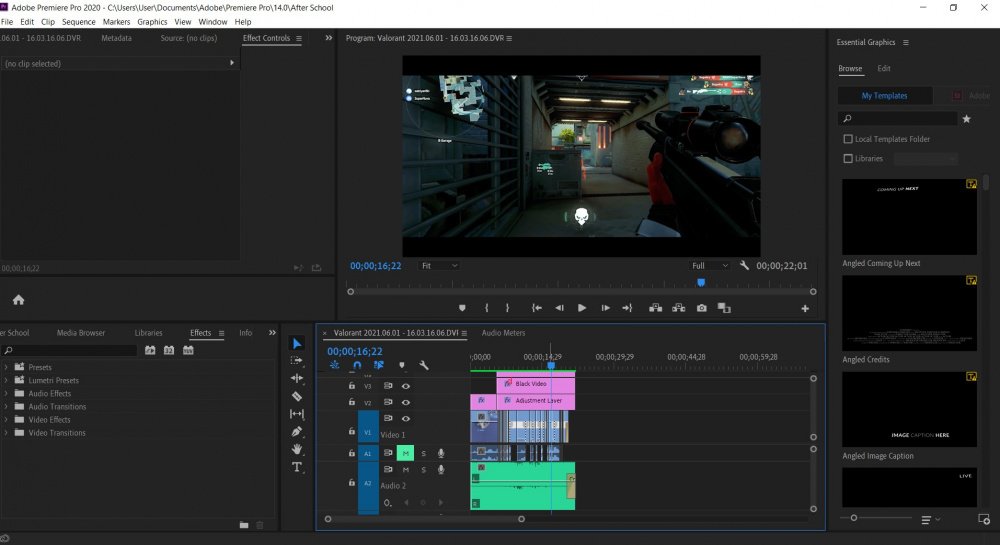Select the Pen tool
This screenshot has width=1000, height=545.
click(x=297, y=432)
